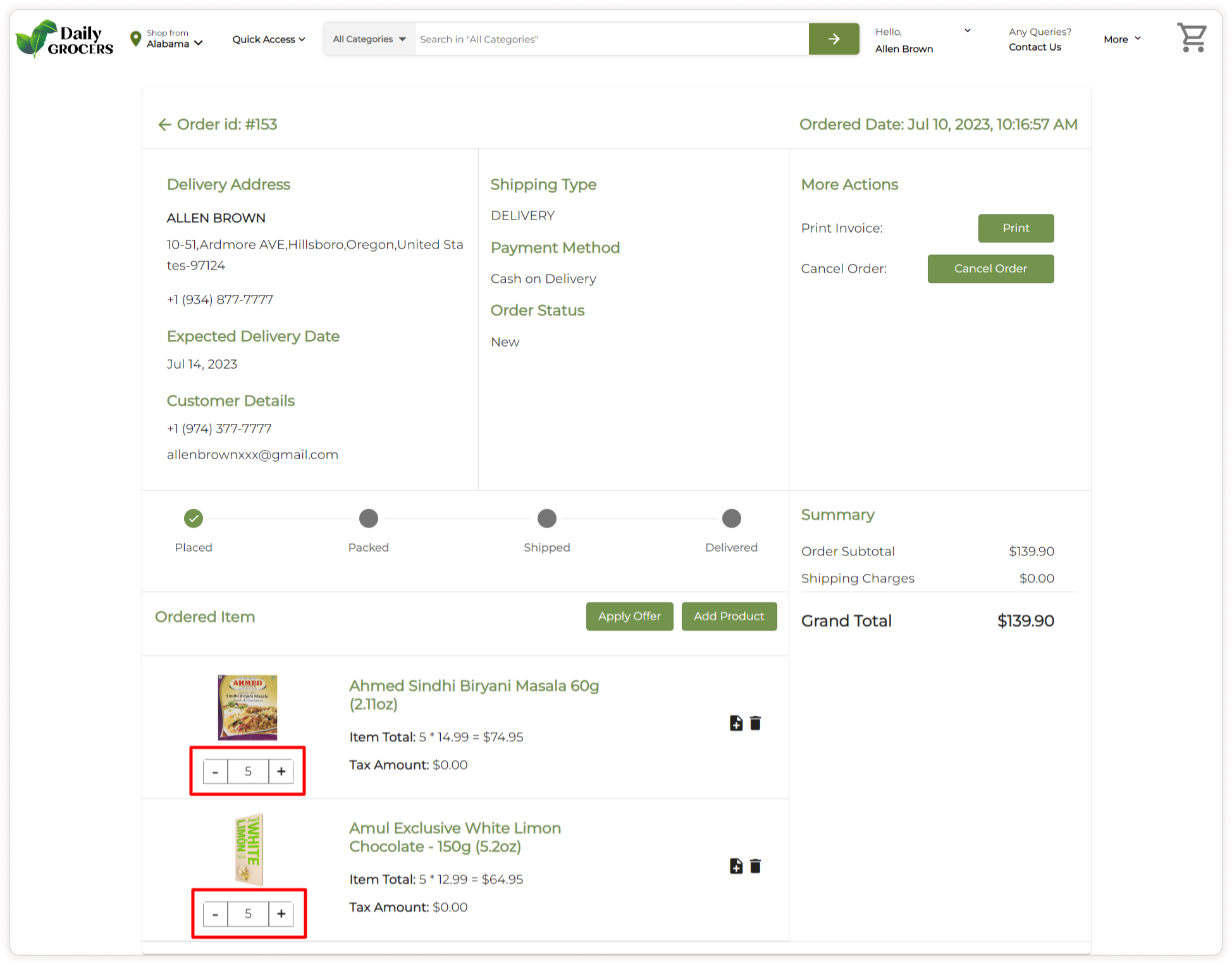
Task: Click Cash on Delivery payment text
Action: [543, 279]
